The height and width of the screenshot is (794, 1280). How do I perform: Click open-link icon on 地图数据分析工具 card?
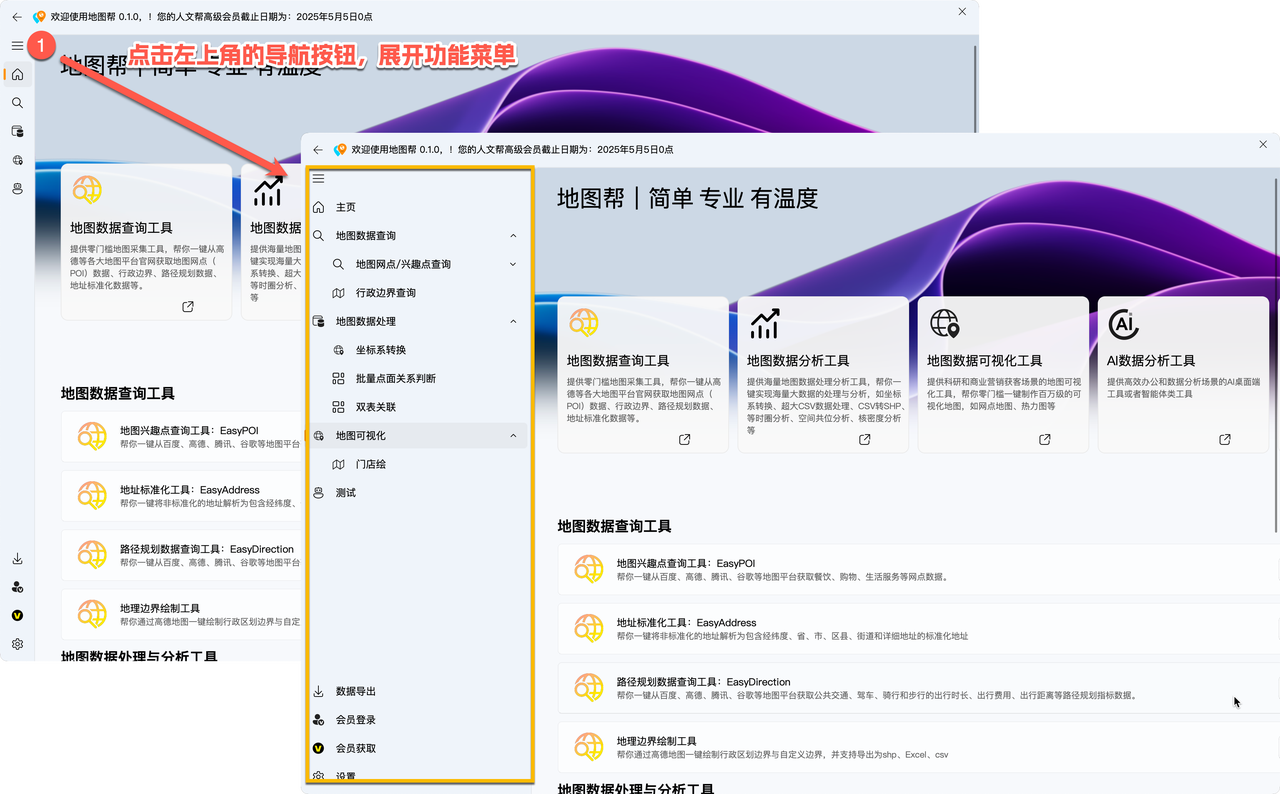point(865,440)
